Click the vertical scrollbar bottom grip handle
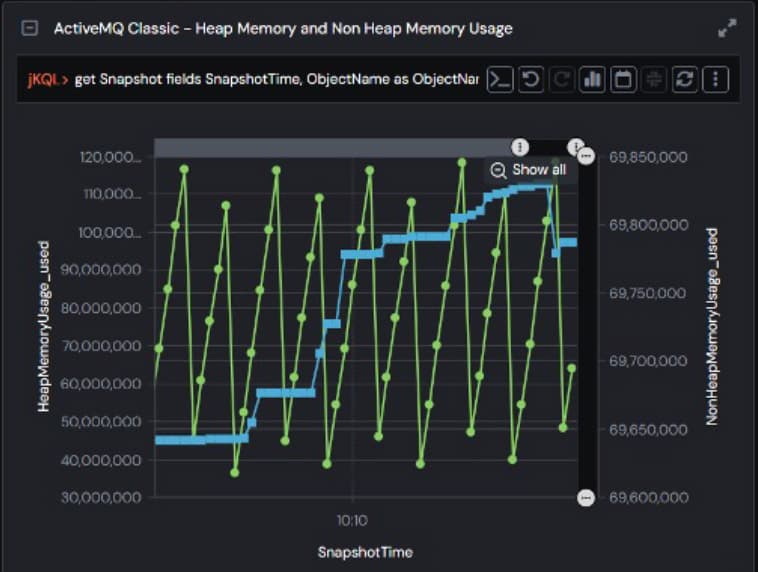Viewport: 758px width, 572px height. point(586,498)
